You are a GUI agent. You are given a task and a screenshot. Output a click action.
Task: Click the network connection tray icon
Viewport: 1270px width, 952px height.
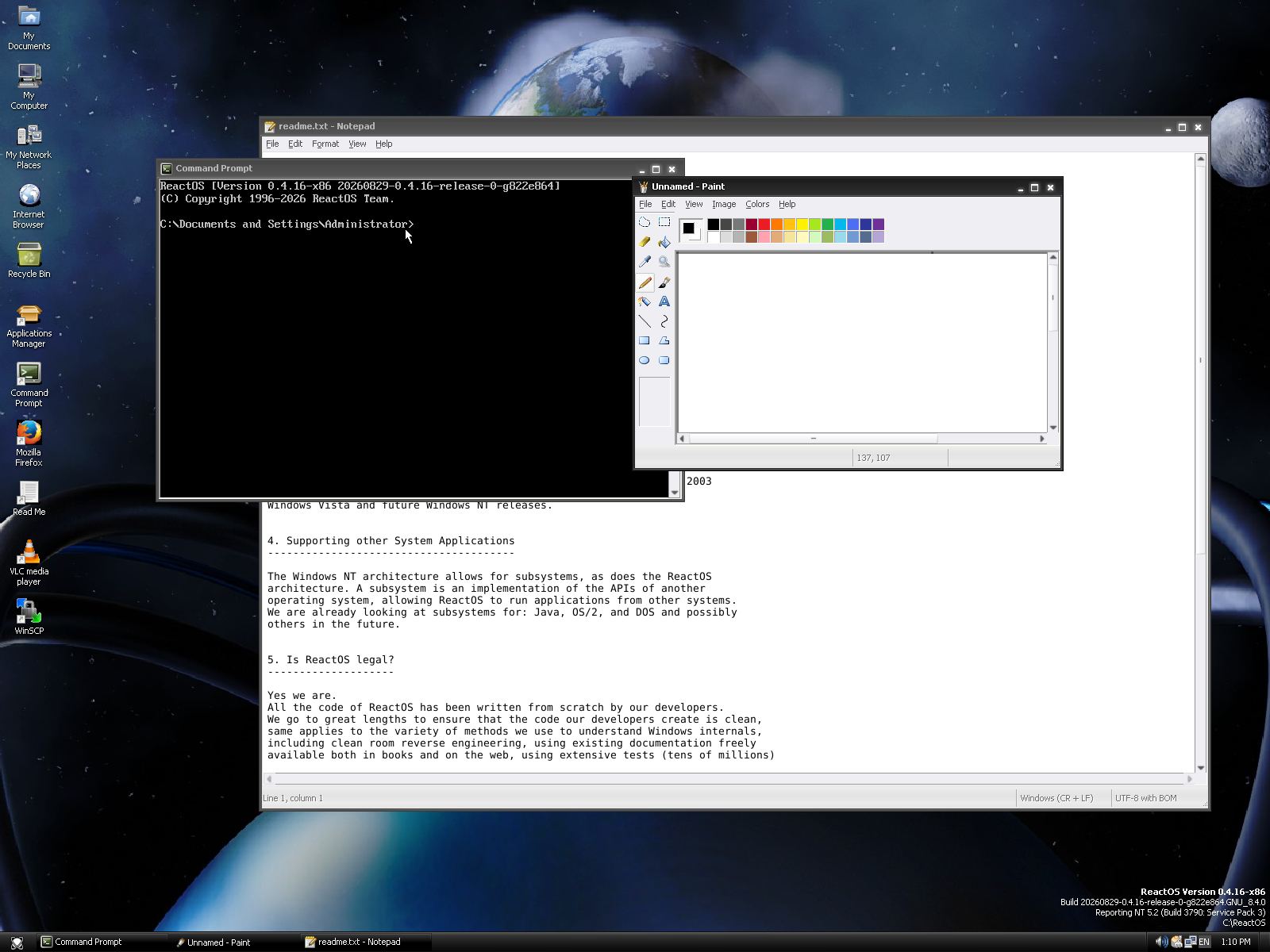point(1190,942)
